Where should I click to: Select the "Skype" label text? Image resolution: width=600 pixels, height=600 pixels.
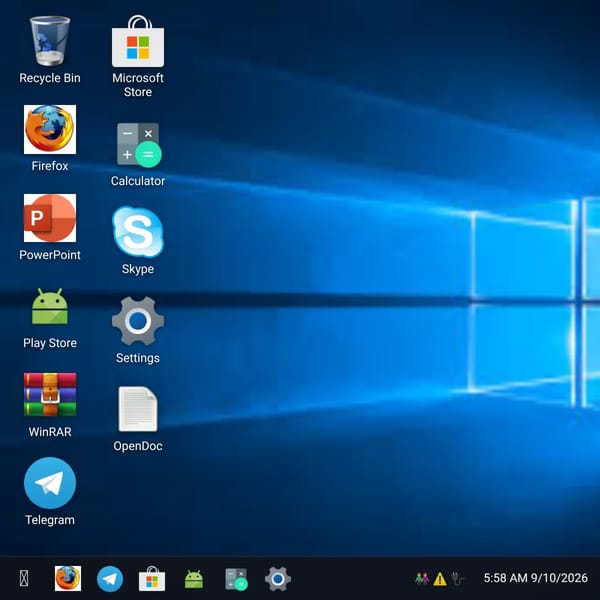tap(138, 269)
